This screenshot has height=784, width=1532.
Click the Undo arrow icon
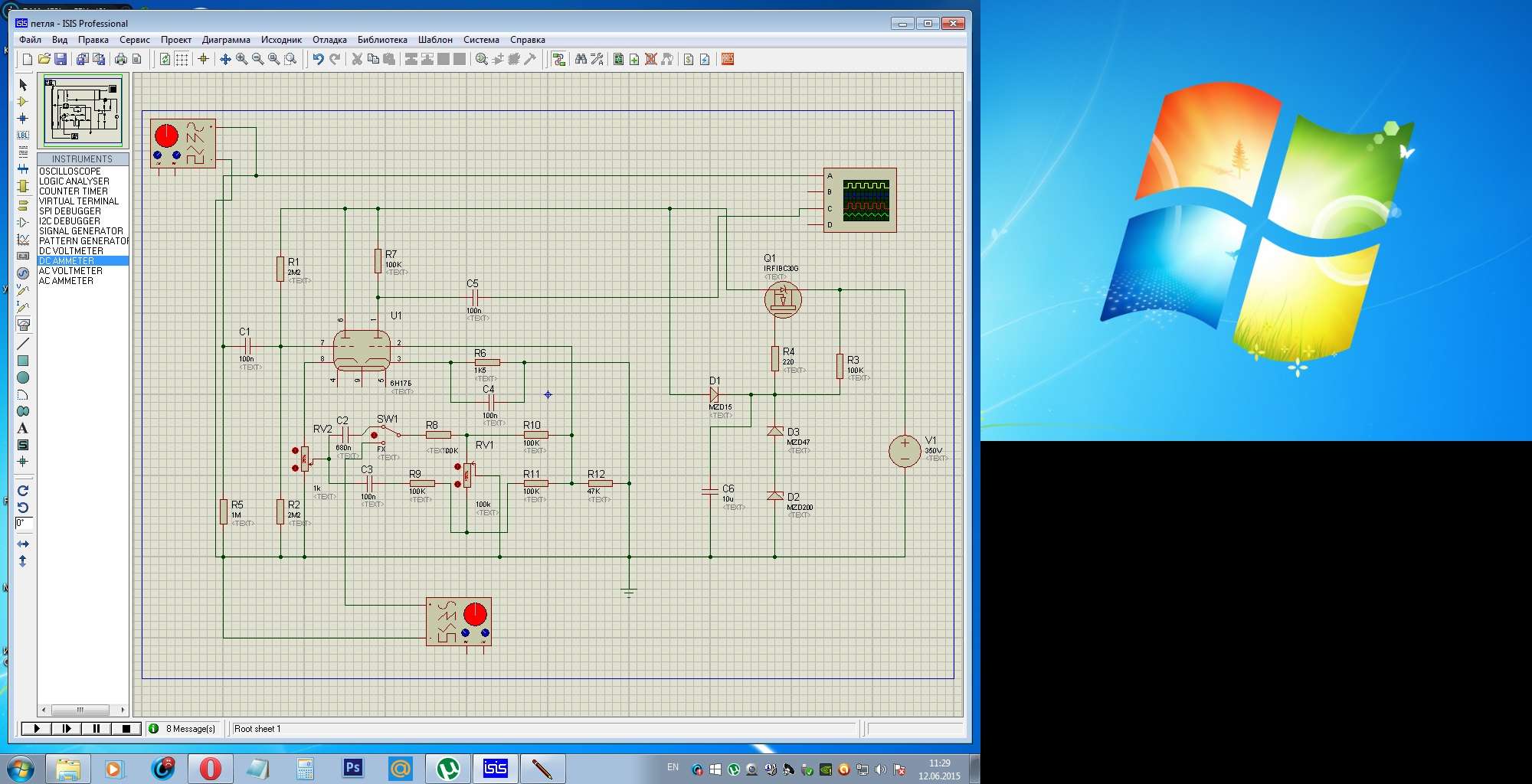point(318,59)
